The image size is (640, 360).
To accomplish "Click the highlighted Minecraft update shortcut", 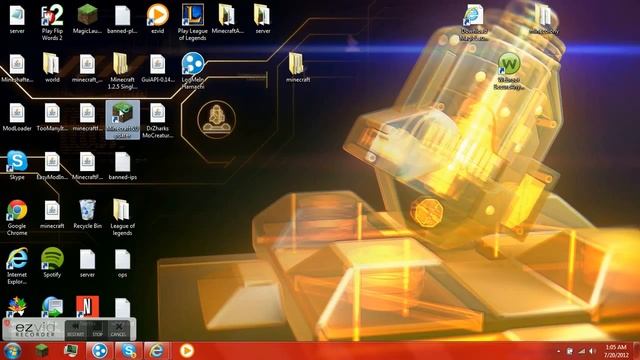I will [x=122, y=120].
